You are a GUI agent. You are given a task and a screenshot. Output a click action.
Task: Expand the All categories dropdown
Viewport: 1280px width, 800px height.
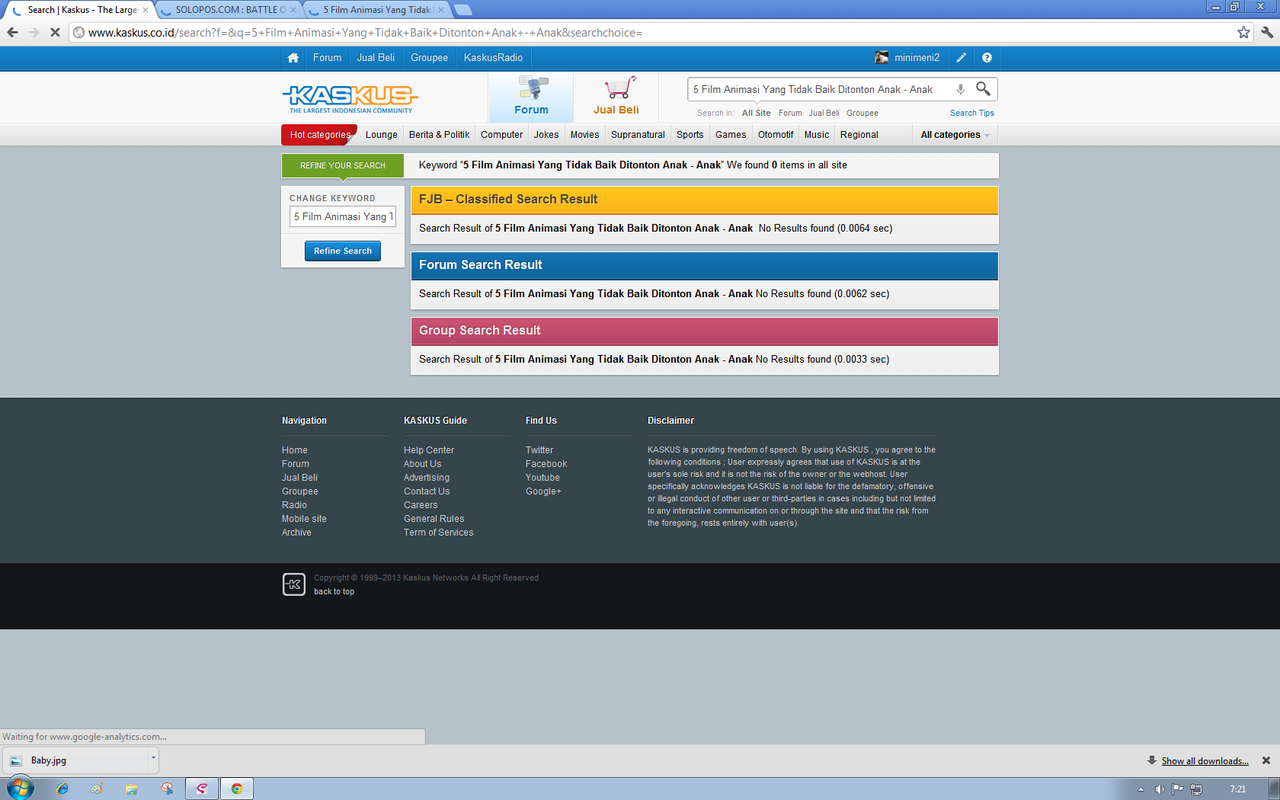(x=955, y=134)
